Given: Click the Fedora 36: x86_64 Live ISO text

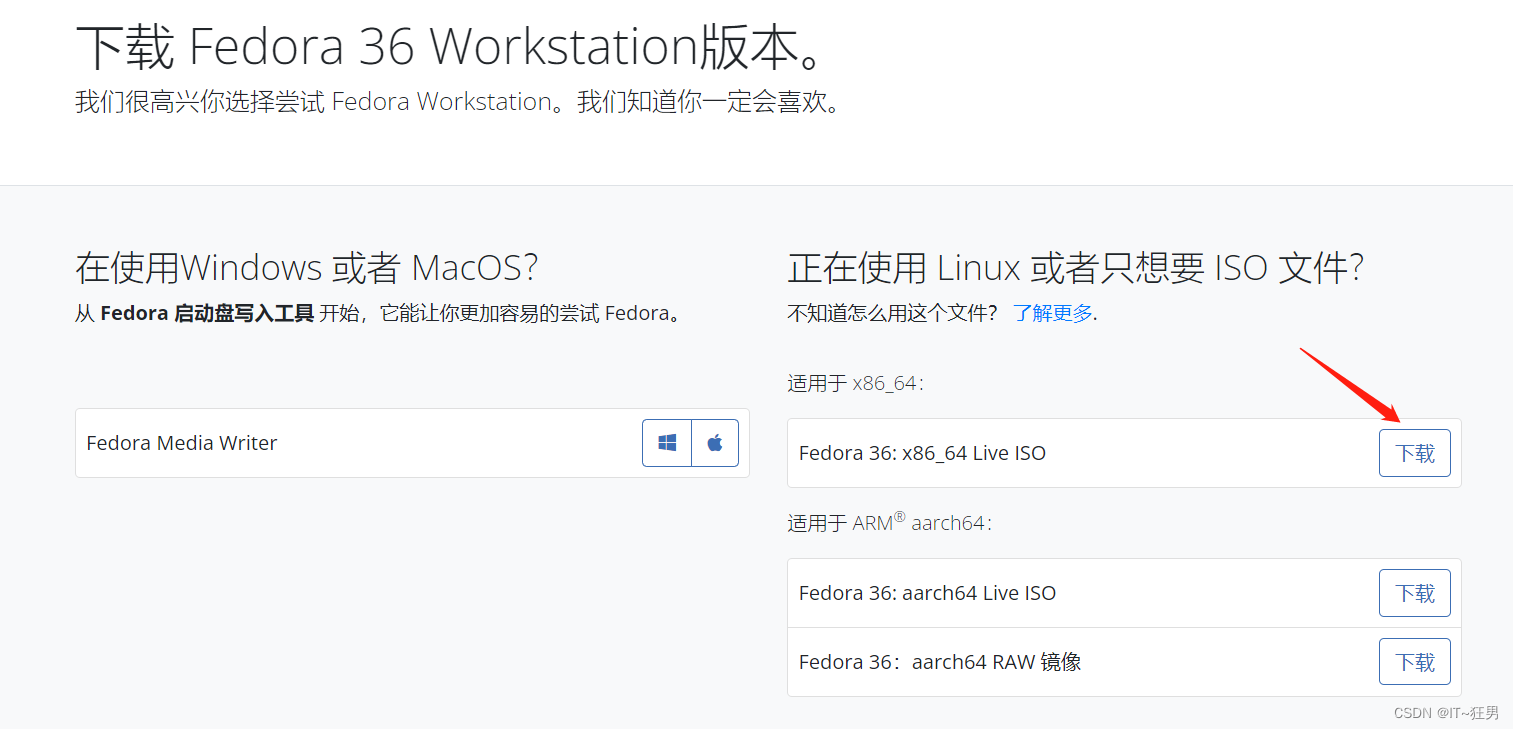Looking at the screenshot, I should tap(922, 453).
